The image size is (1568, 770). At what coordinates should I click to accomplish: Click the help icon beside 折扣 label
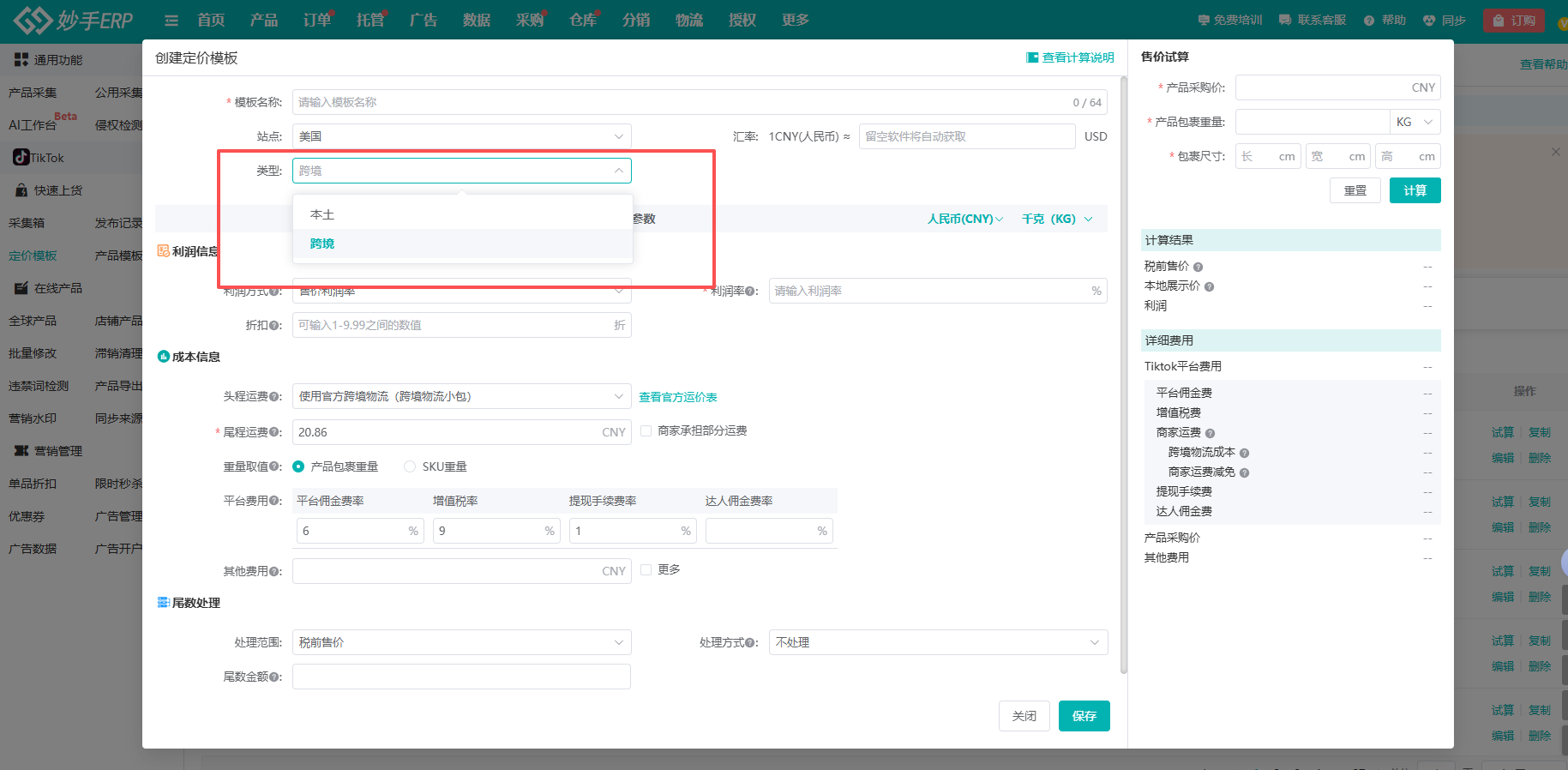click(x=275, y=326)
